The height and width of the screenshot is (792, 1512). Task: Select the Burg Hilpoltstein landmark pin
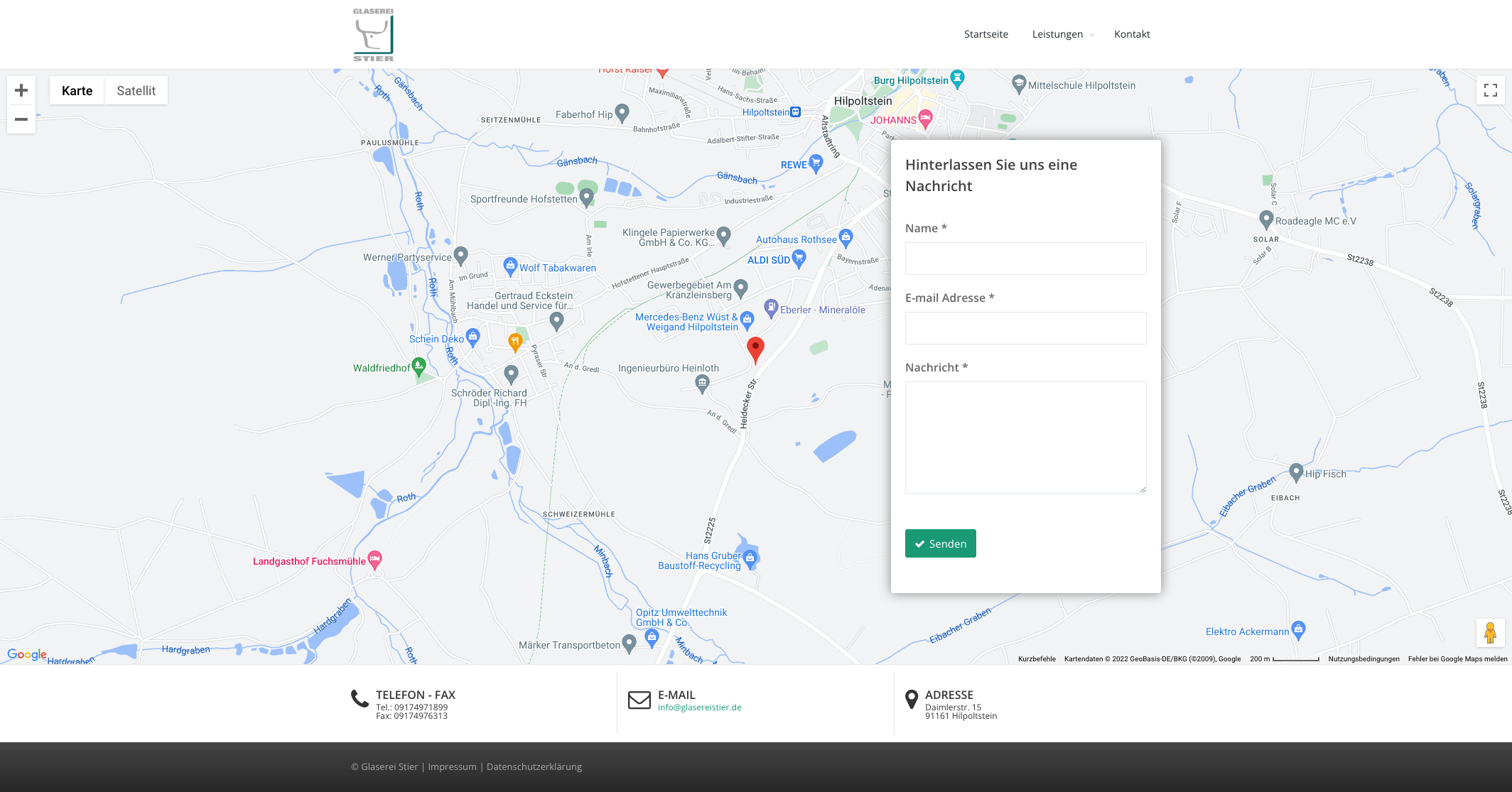pos(957,80)
